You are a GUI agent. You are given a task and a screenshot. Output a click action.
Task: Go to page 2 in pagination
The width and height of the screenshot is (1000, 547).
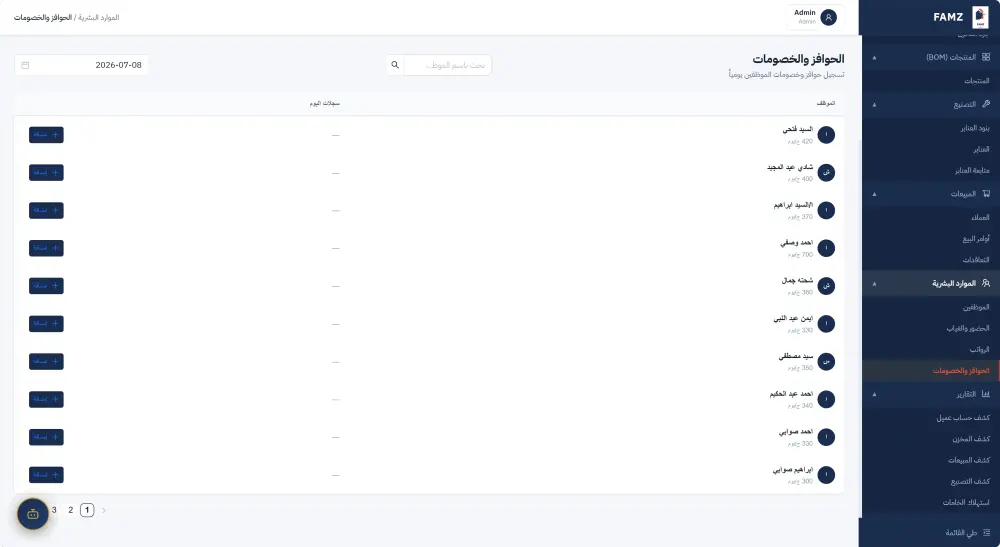click(x=71, y=510)
